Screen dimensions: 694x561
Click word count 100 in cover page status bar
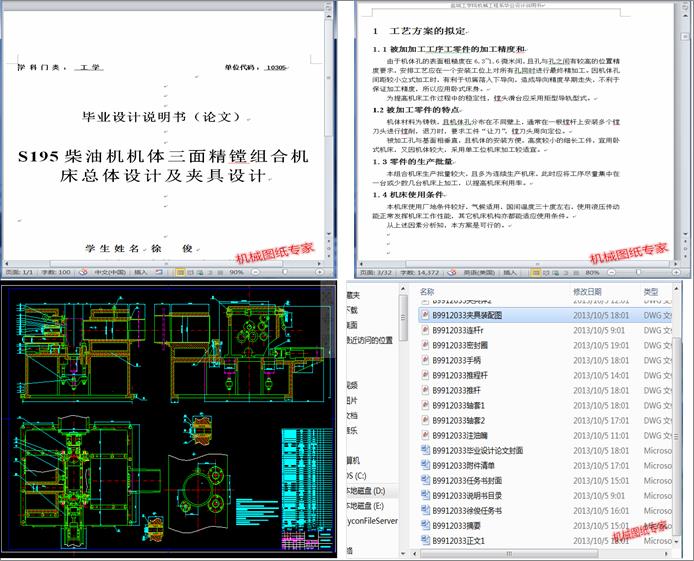pyautogui.click(x=56, y=272)
